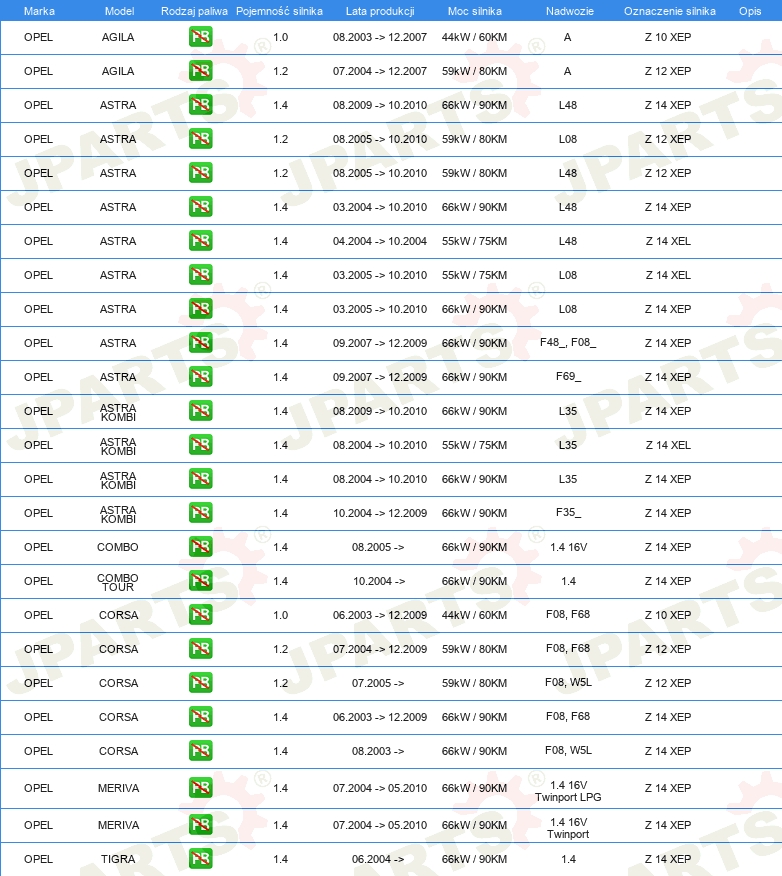Click fuel icon in COMBO 08.2005 row

pos(201,547)
